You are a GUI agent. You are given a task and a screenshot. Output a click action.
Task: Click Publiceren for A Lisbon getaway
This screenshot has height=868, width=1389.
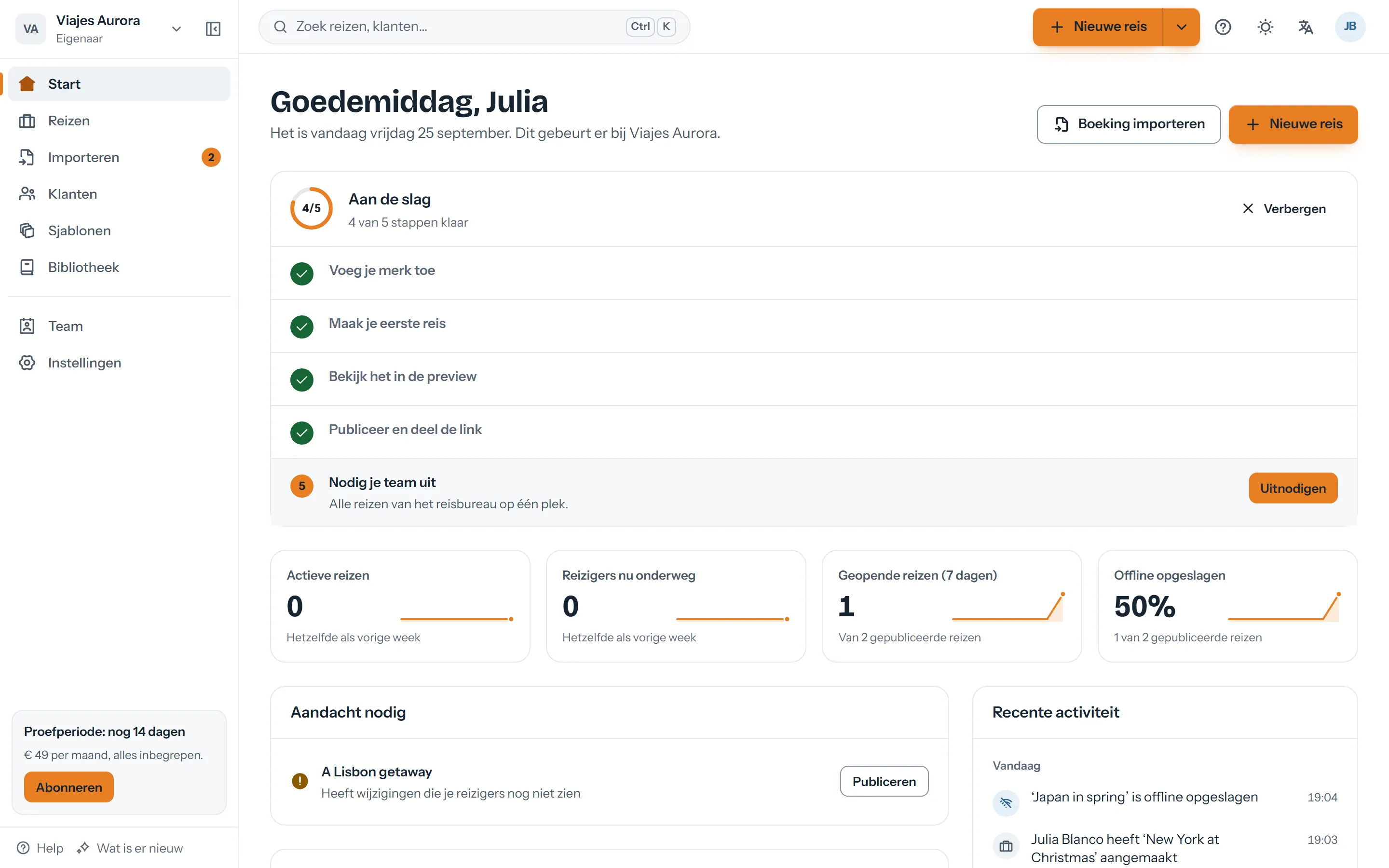click(884, 781)
